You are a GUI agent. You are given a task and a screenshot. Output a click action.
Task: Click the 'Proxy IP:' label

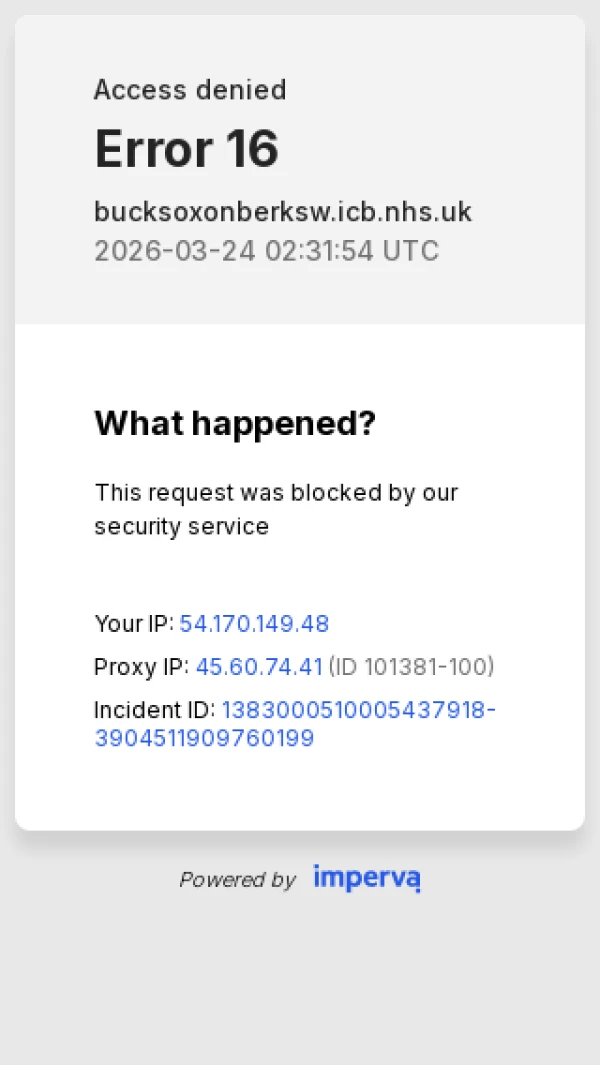point(141,667)
